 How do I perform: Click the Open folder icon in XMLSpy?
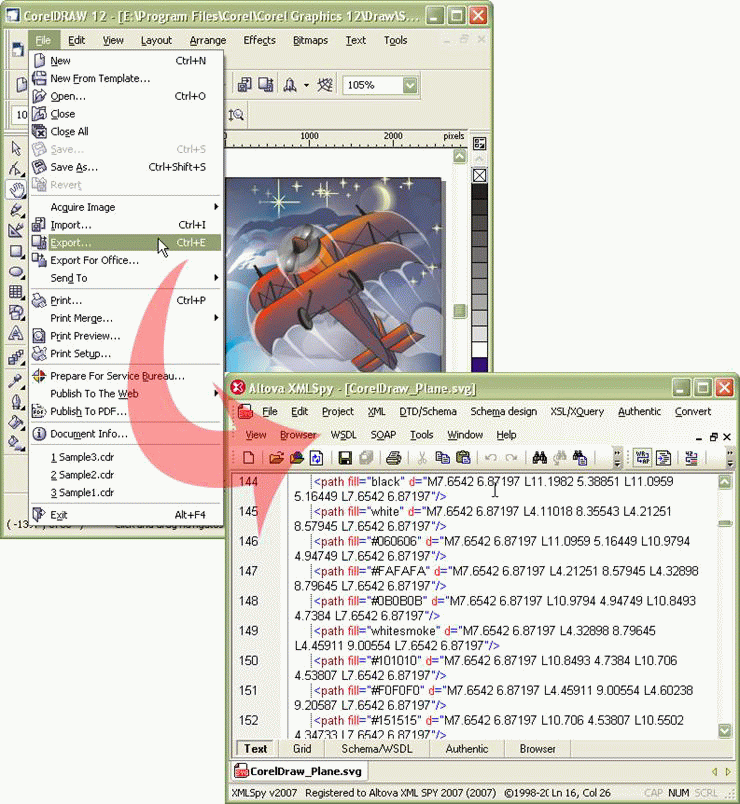(x=276, y=457)
